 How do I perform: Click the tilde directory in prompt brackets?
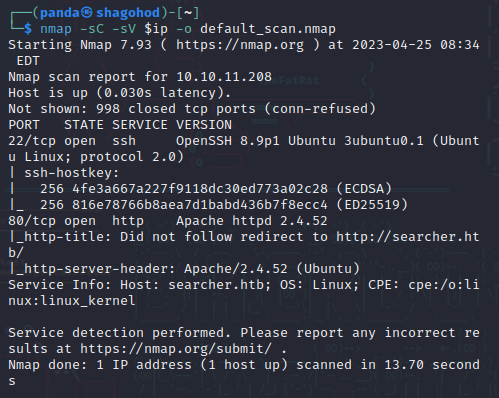(x=188, y=13)
